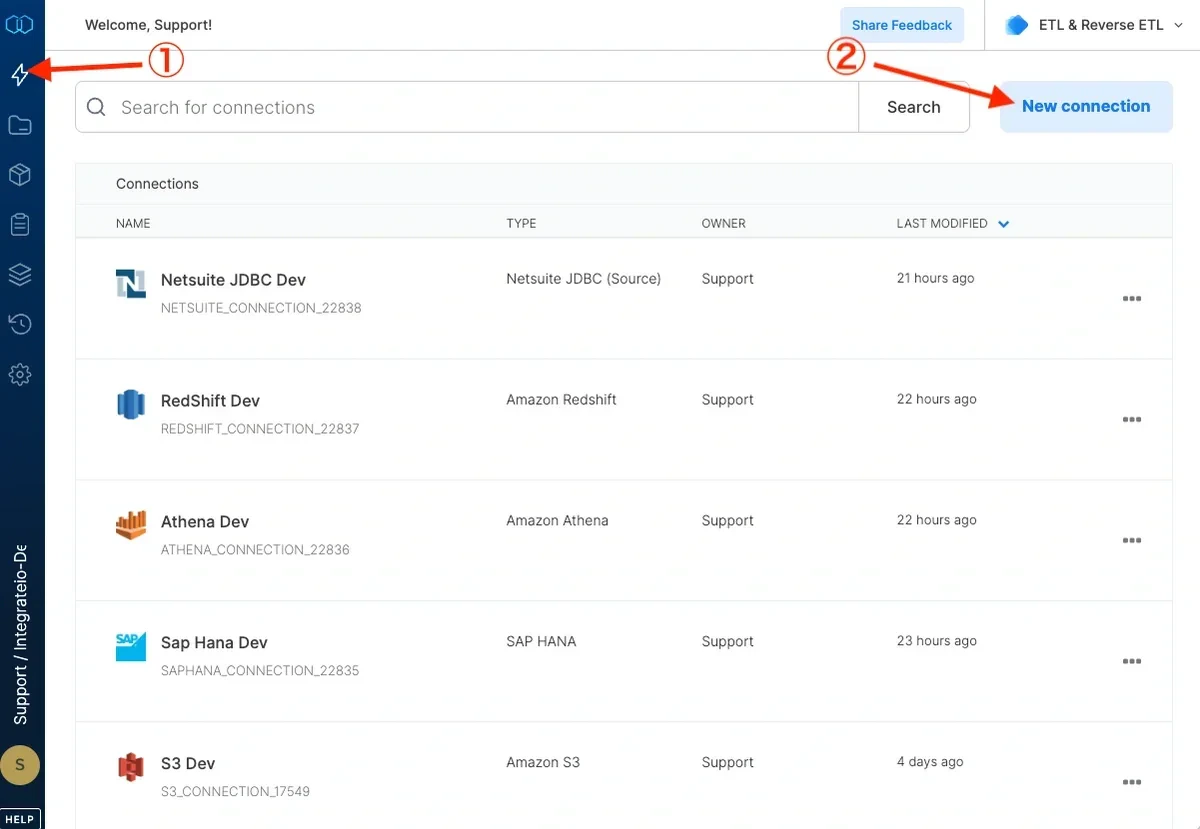Sort by the TYPE column header

[x=521, y=224]
